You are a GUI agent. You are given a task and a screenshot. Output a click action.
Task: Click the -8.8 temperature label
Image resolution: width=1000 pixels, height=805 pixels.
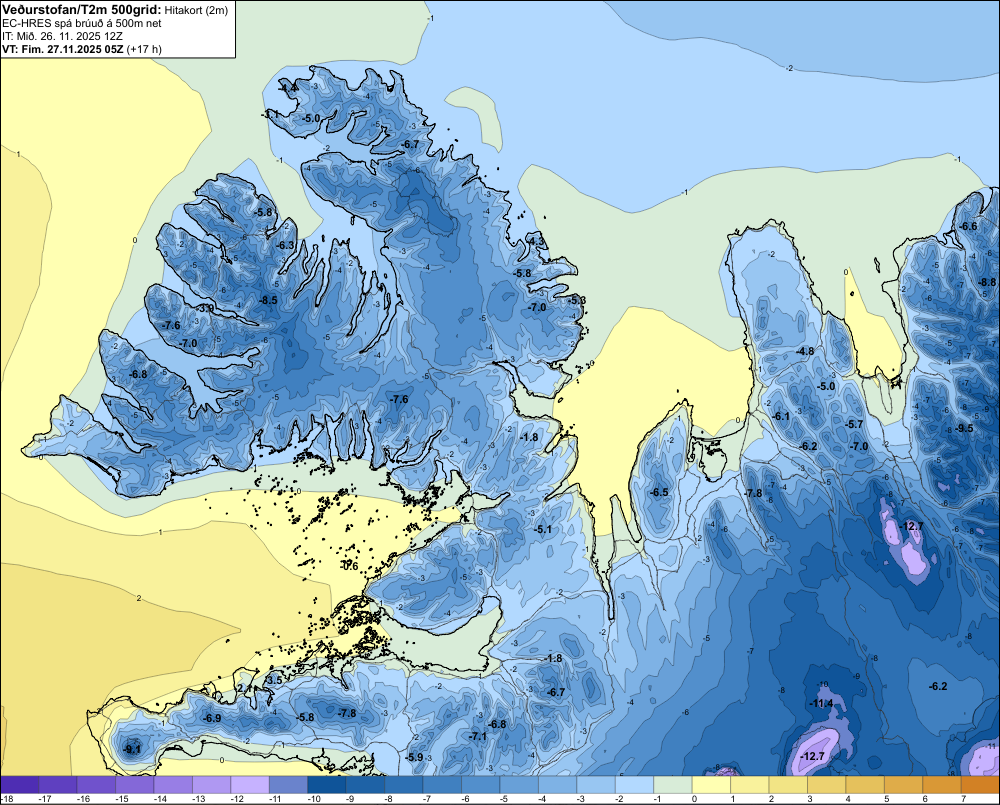pos(987,282)
